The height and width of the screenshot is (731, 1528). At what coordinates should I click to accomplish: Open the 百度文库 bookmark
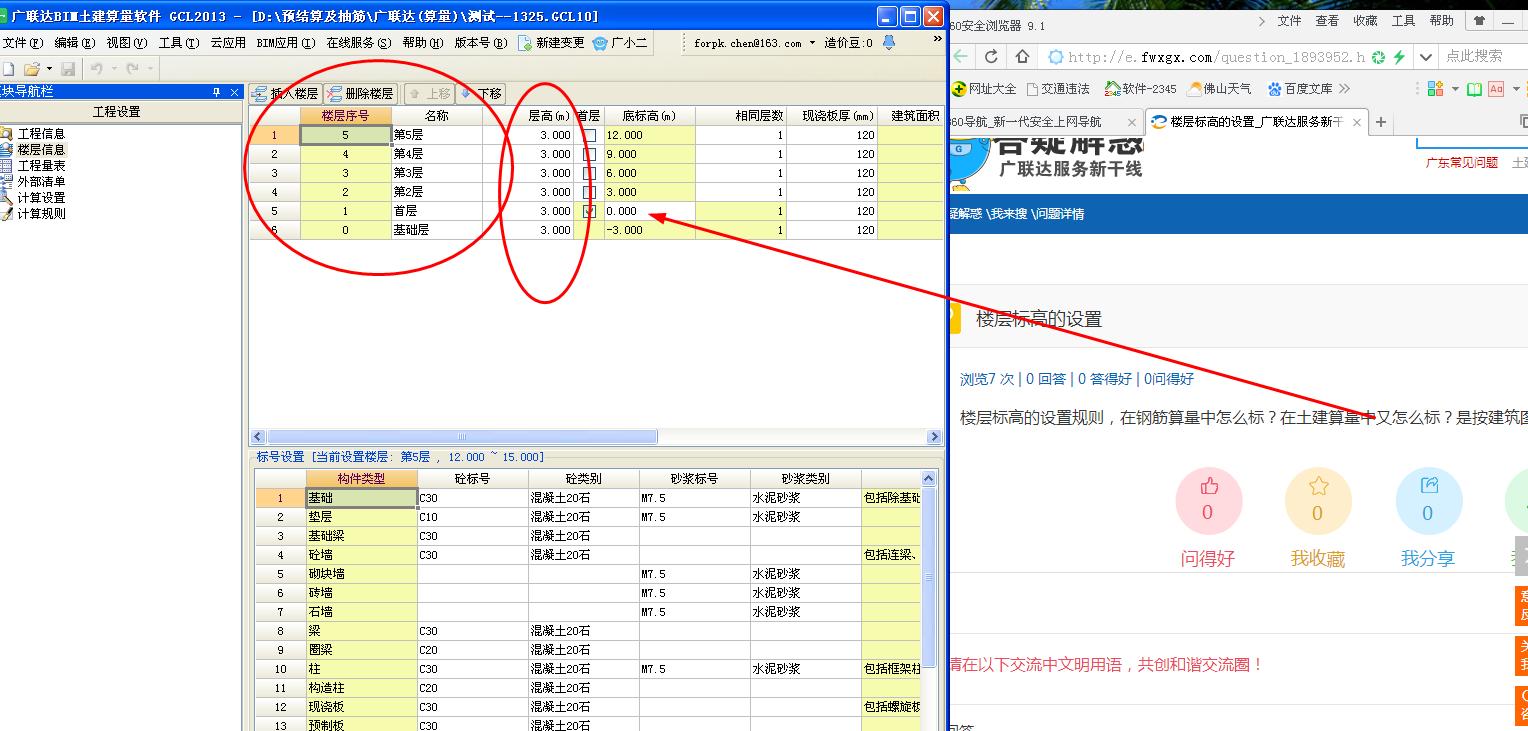(x=1300, y=89)
